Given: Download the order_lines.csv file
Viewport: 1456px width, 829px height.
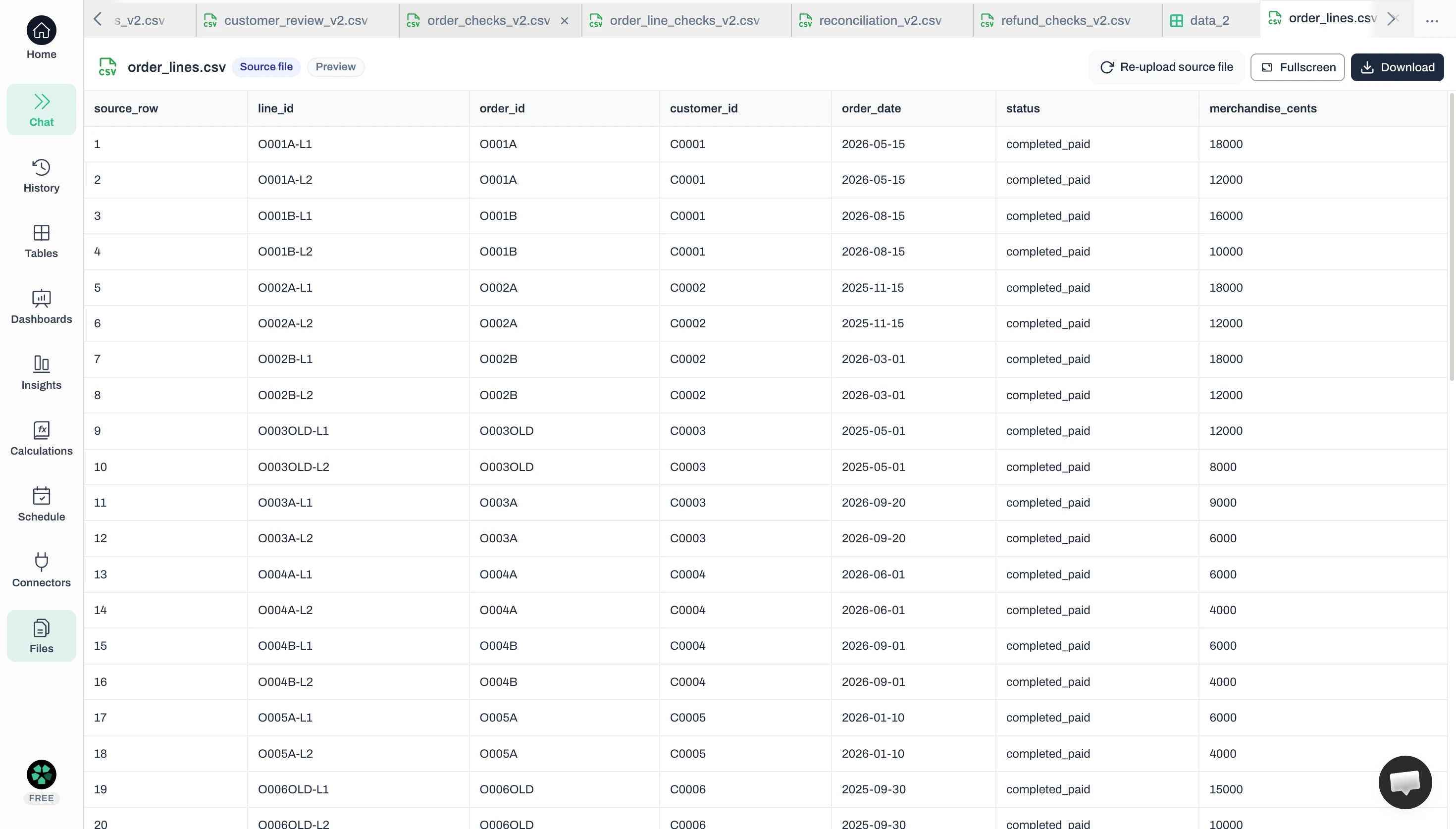Looking at the screenshot, I should point(1397,67).
